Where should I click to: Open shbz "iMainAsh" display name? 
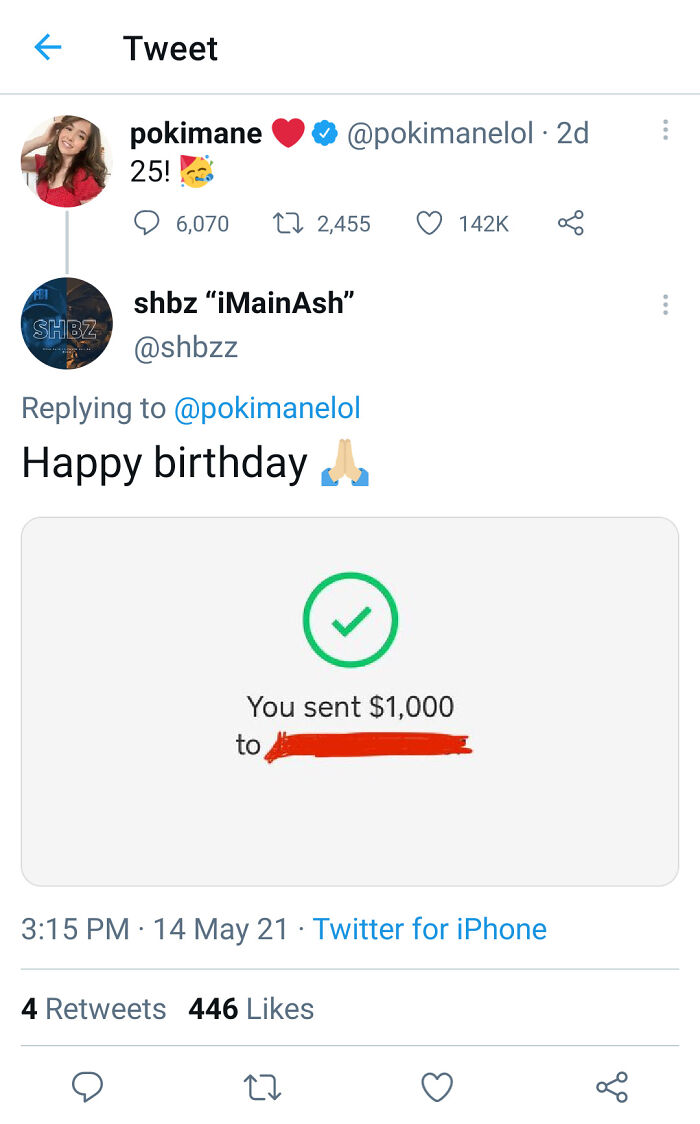point(244,303)
